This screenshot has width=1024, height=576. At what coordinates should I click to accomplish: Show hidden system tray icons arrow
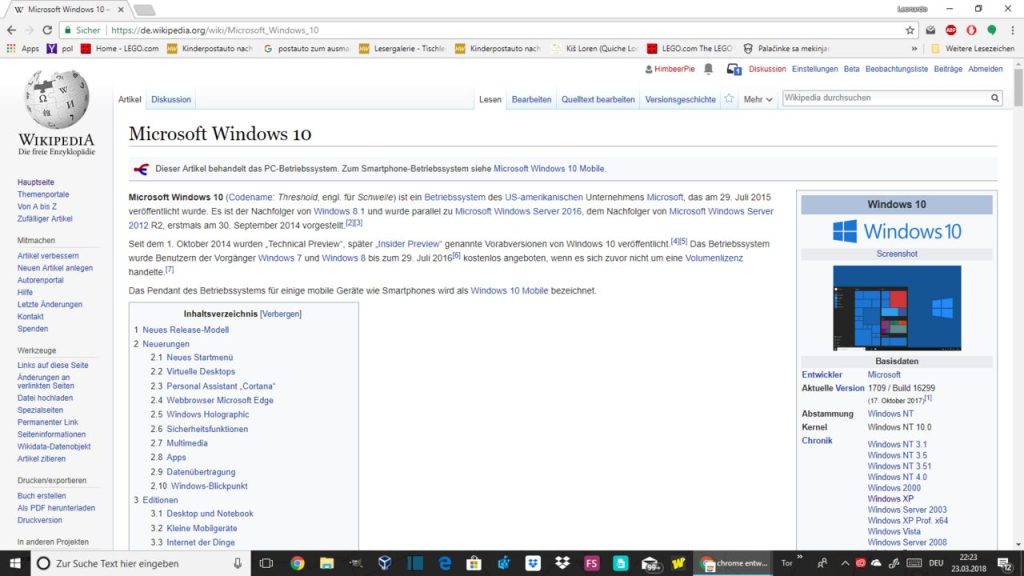[844, 563]
